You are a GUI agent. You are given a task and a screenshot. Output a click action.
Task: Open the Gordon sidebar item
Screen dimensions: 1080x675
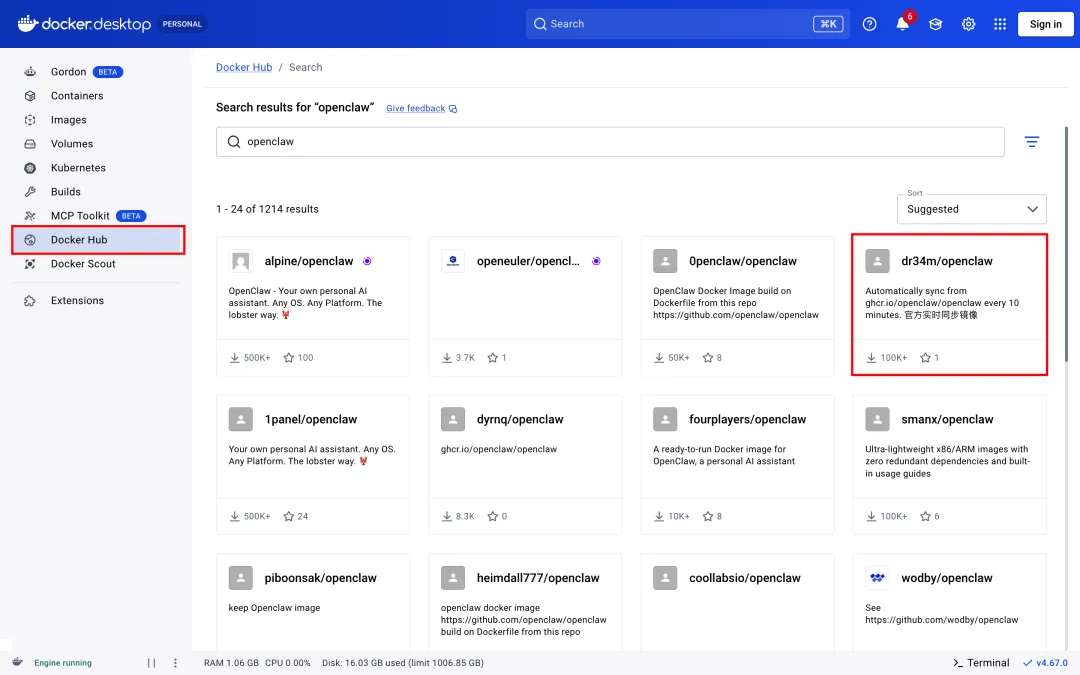pyautogui.click(x=96, y=72)
